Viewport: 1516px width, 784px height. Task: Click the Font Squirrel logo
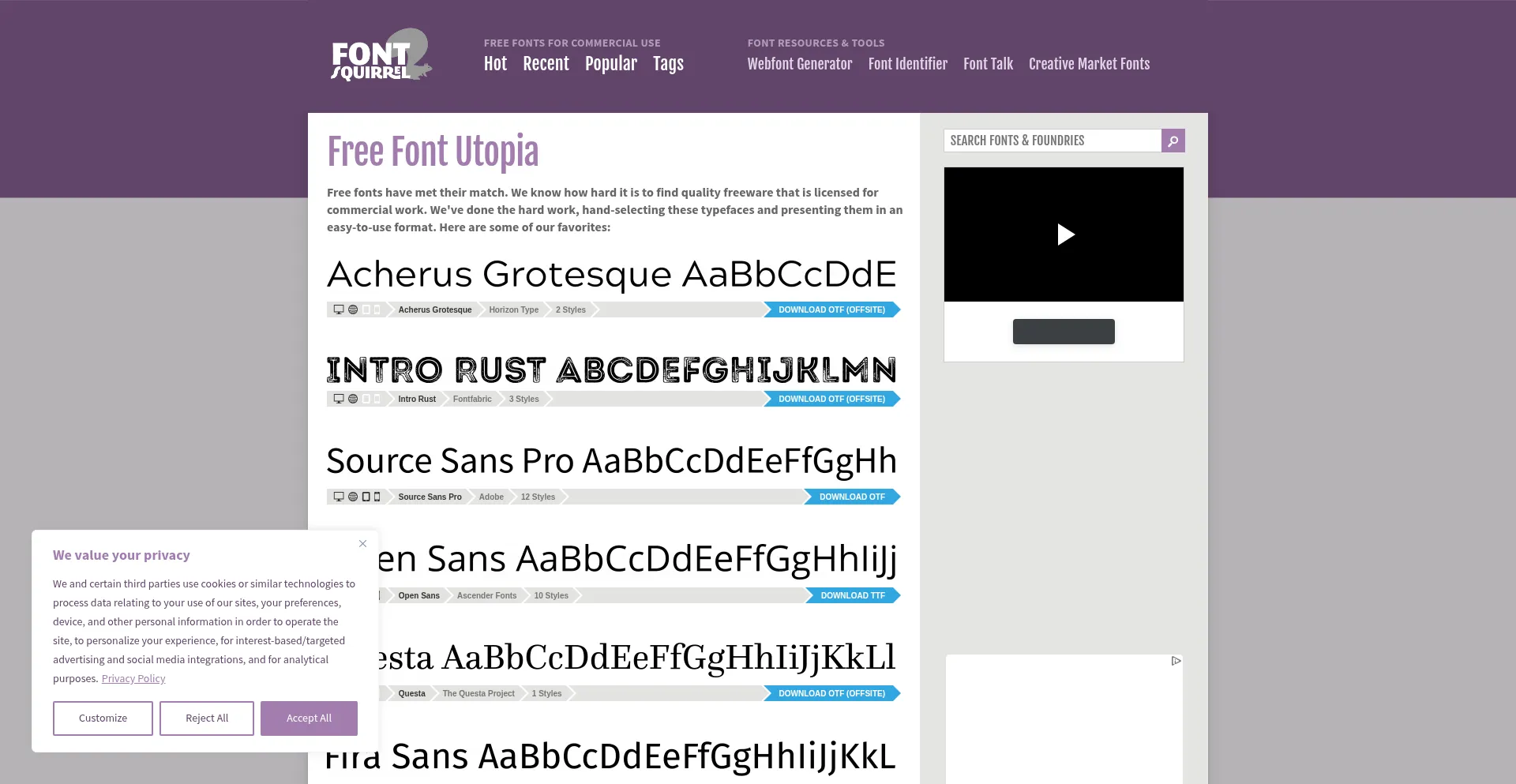(x=381, y=55)
